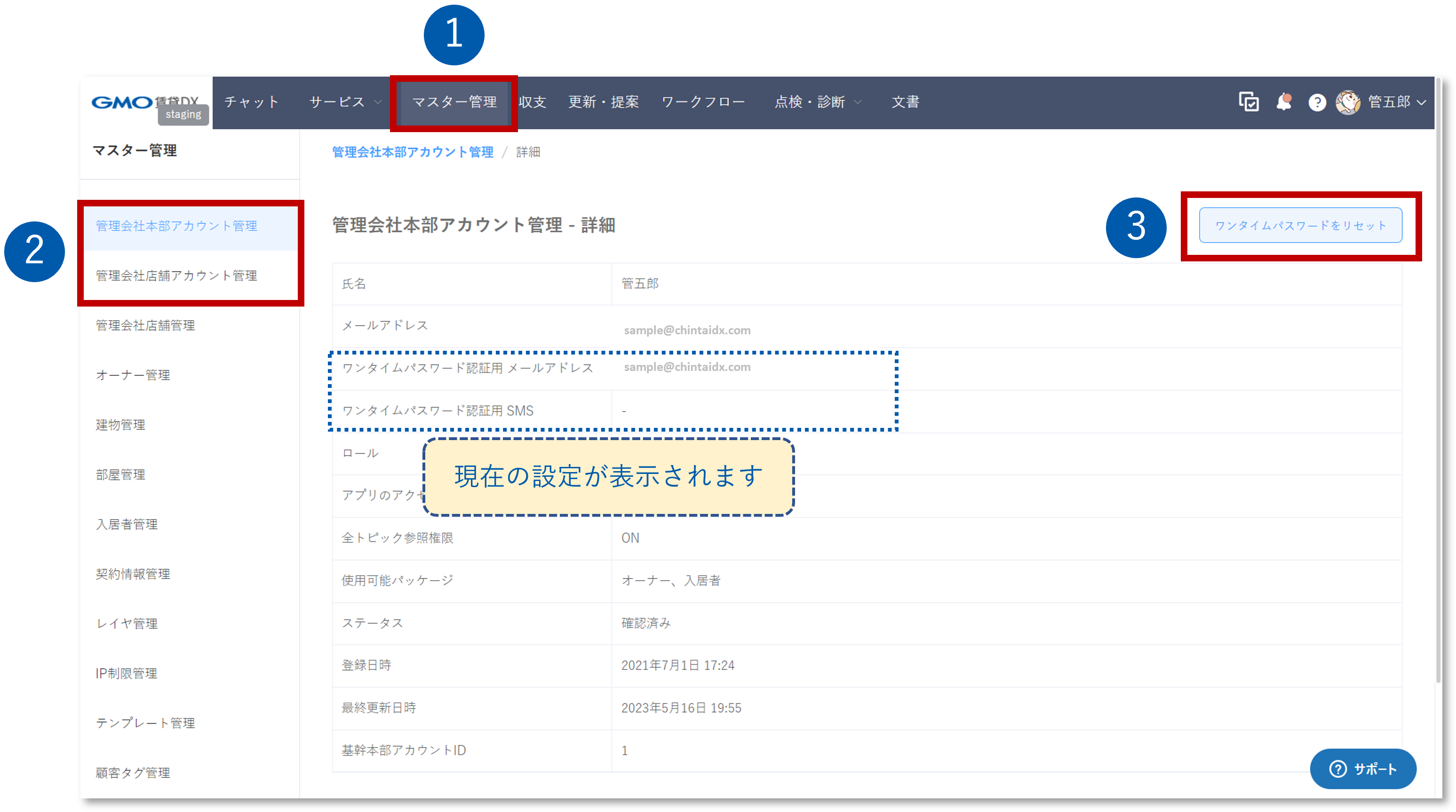The image size is (1456, 812).
Task: Click the help question mark icon
Action: (1317, 102)
